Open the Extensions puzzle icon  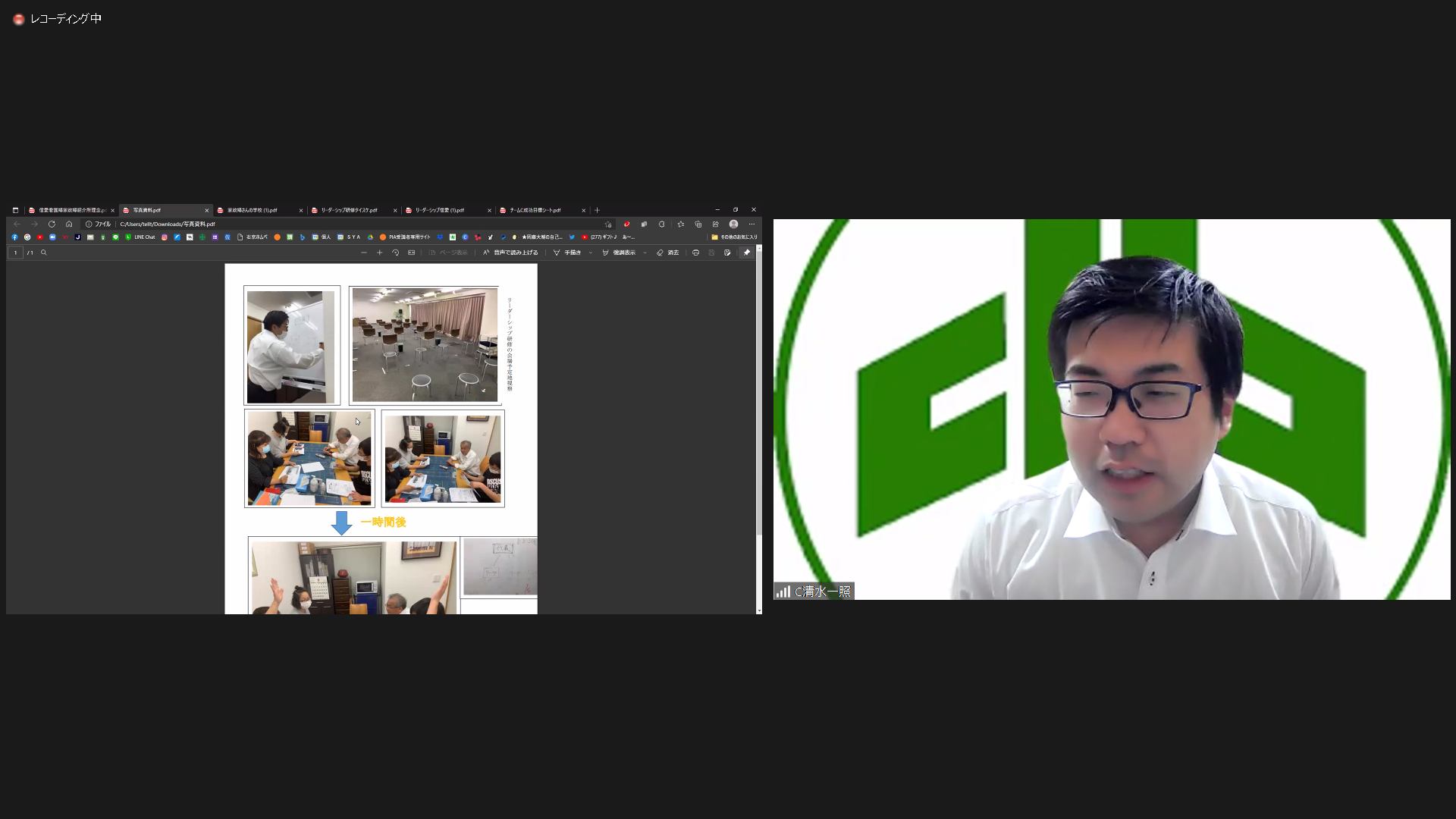coord(662,224)
